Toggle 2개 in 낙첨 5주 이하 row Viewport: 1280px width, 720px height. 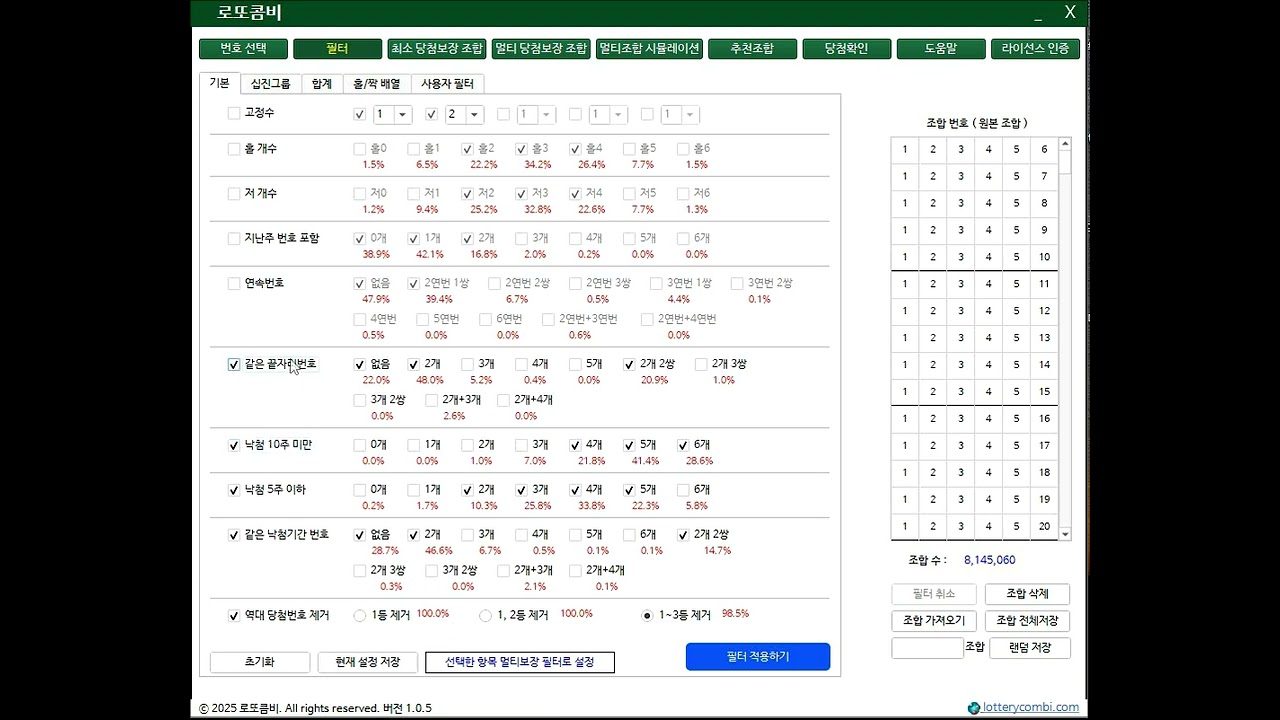tap(467, 491)
